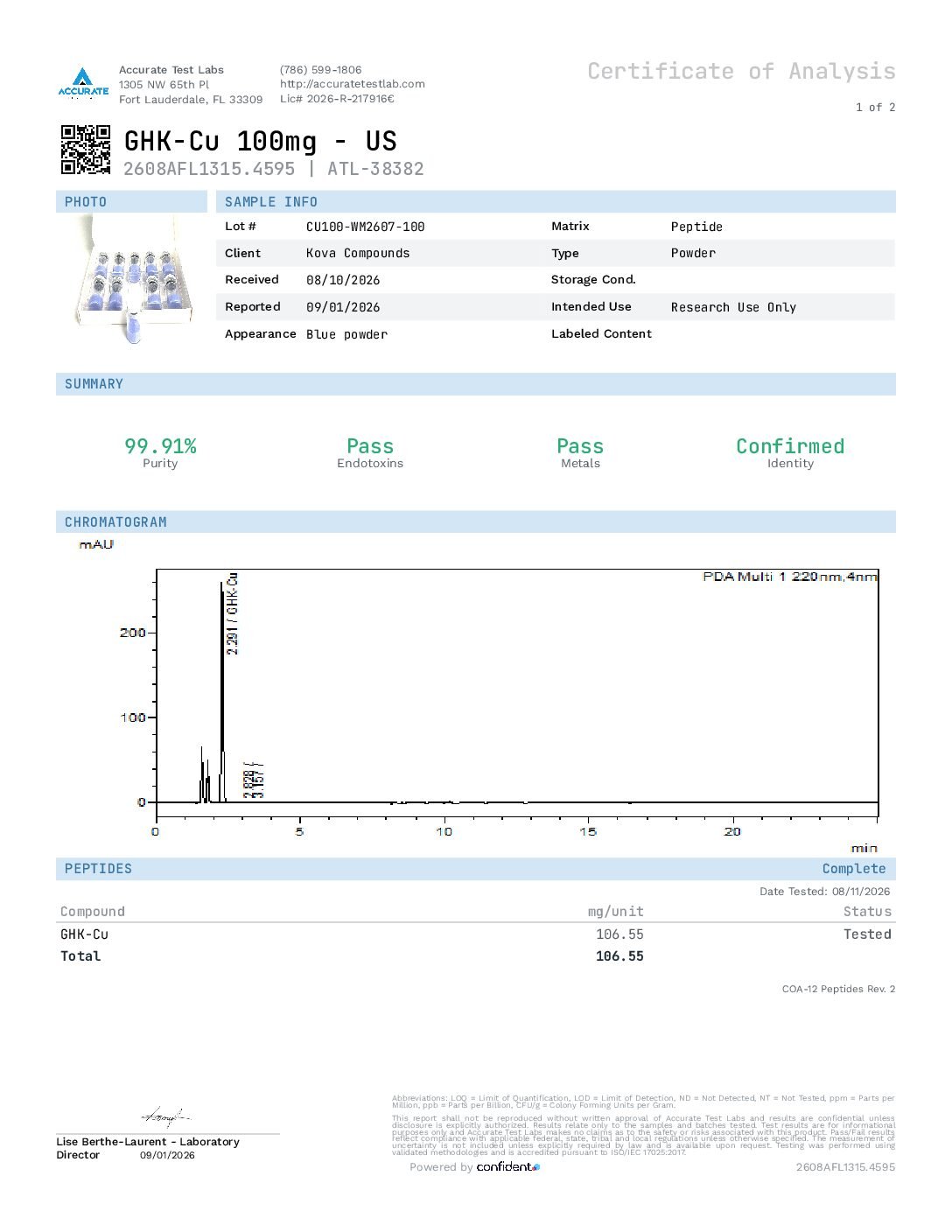Click the Pass Metals result
952x1232 pixels.
click(580, 453)
